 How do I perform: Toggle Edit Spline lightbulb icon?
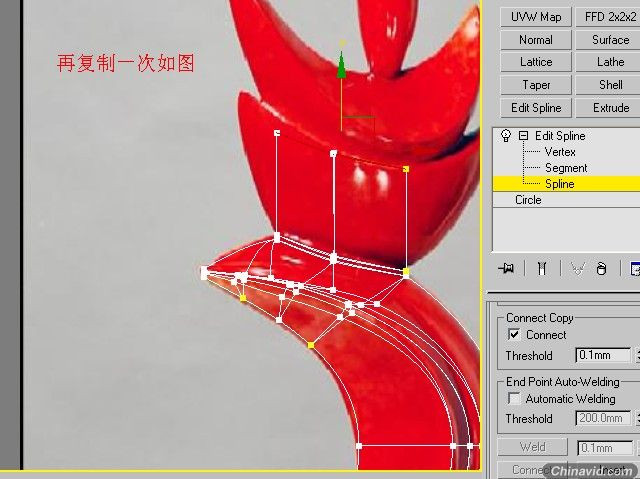point(506,136)
